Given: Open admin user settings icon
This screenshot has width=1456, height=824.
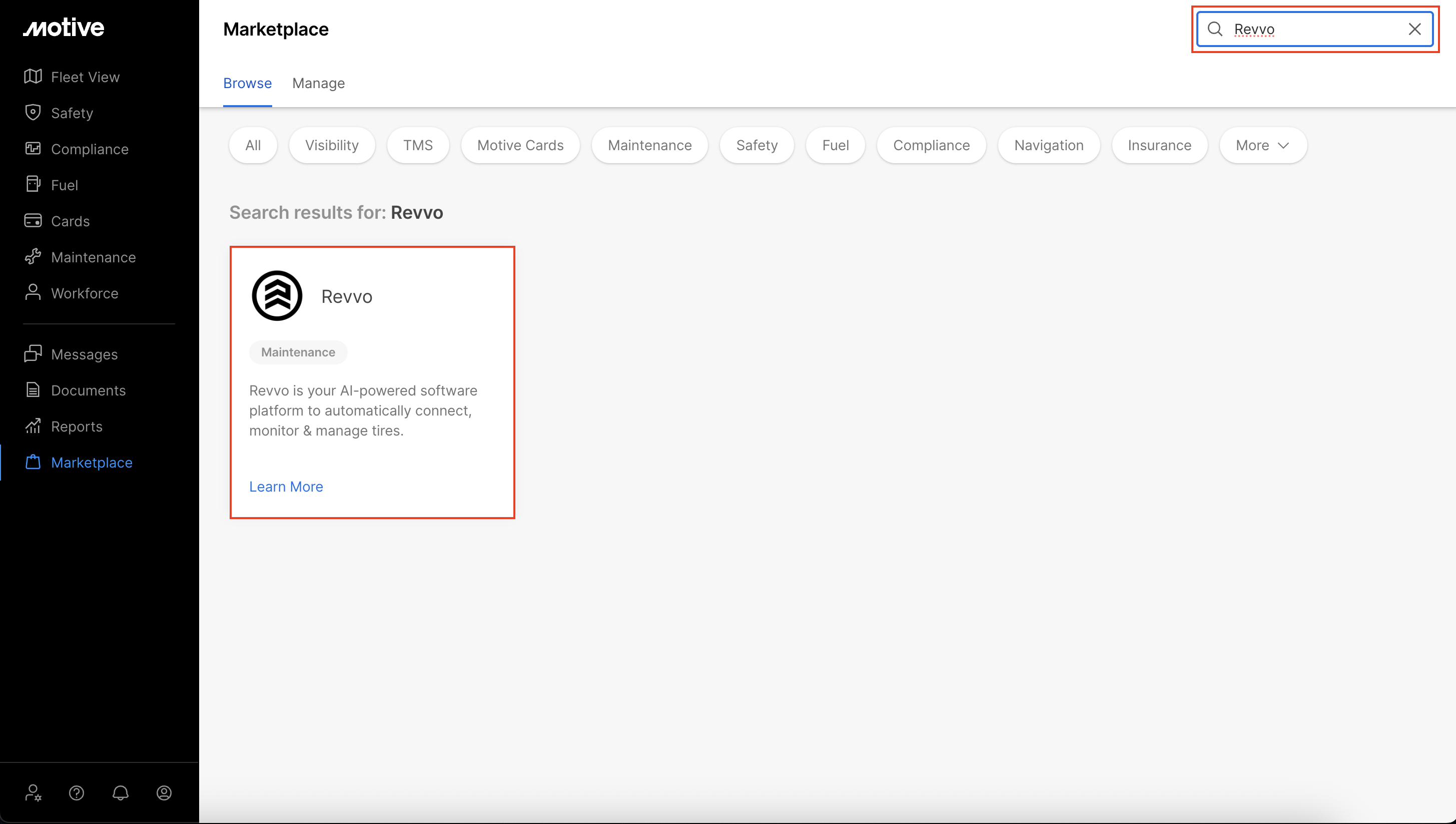Looking at the screenshot, I should coord(33,793).
